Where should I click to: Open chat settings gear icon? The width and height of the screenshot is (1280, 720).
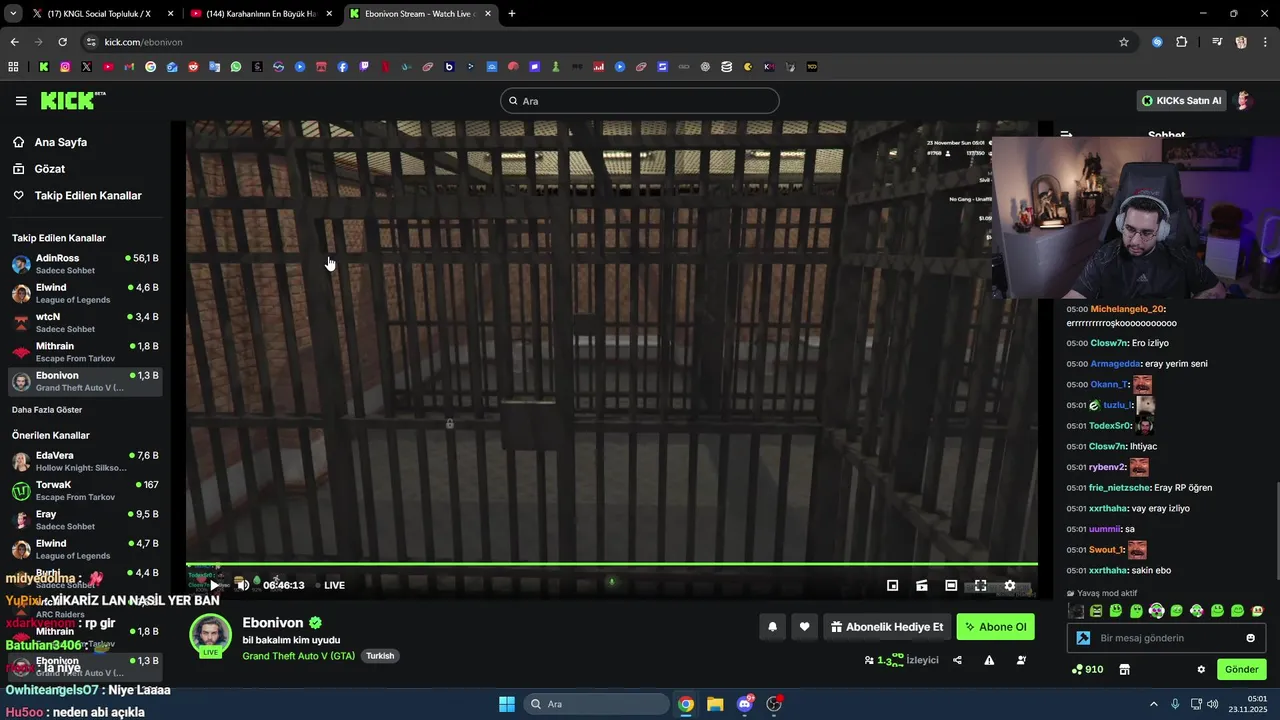(1201, 669)
